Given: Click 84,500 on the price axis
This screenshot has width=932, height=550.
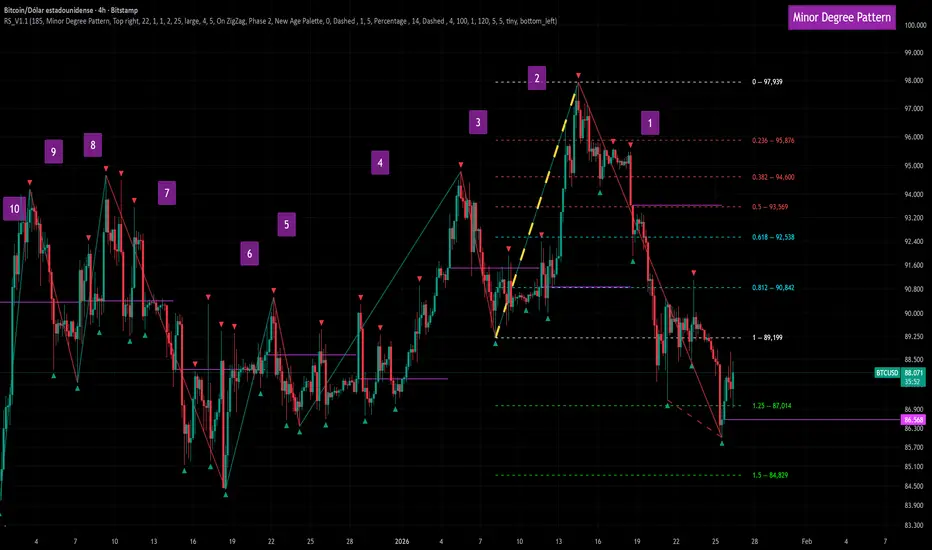Looking at the screenshot, I should 915,486.
